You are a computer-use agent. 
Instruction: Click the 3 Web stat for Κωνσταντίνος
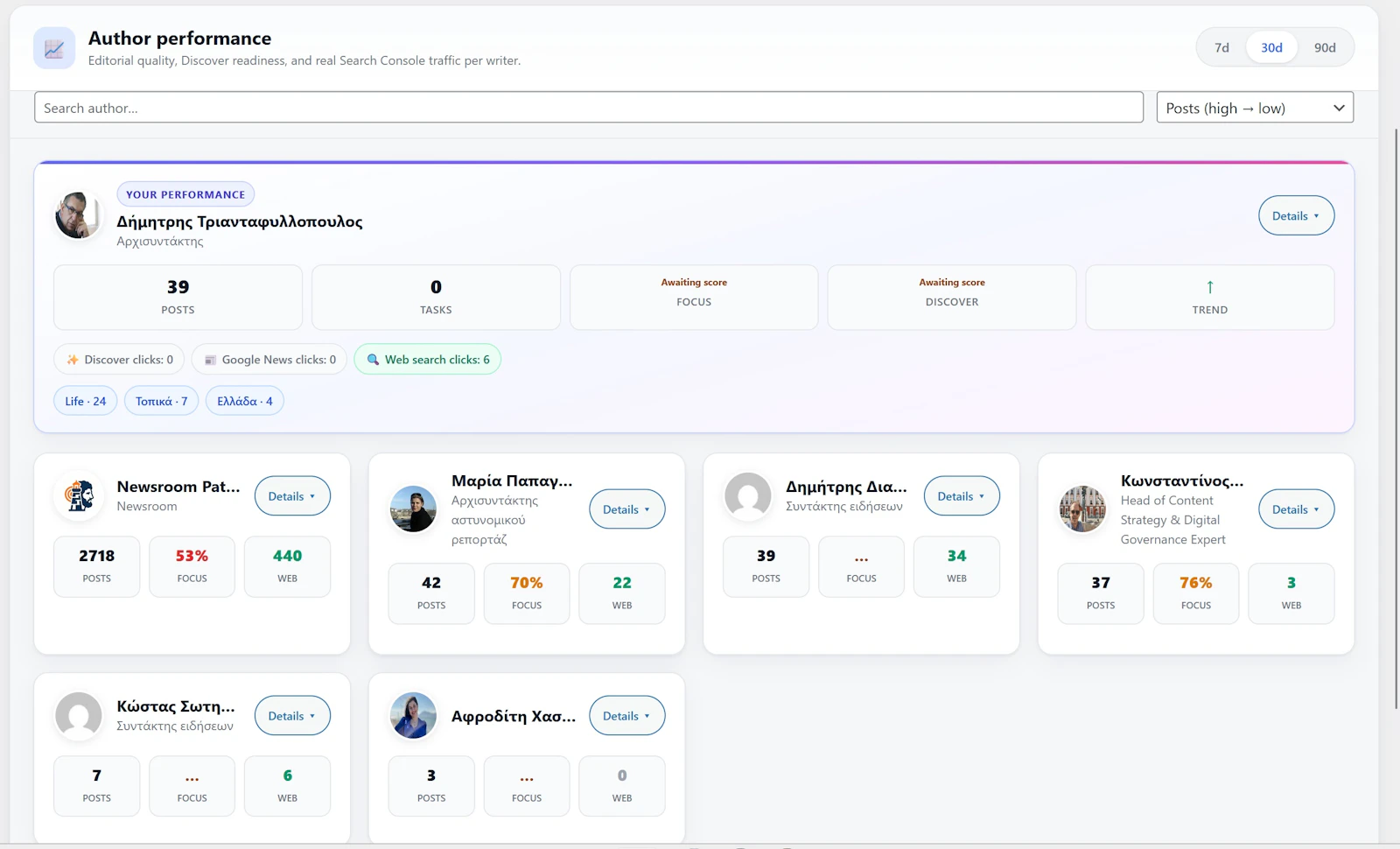1291,593
